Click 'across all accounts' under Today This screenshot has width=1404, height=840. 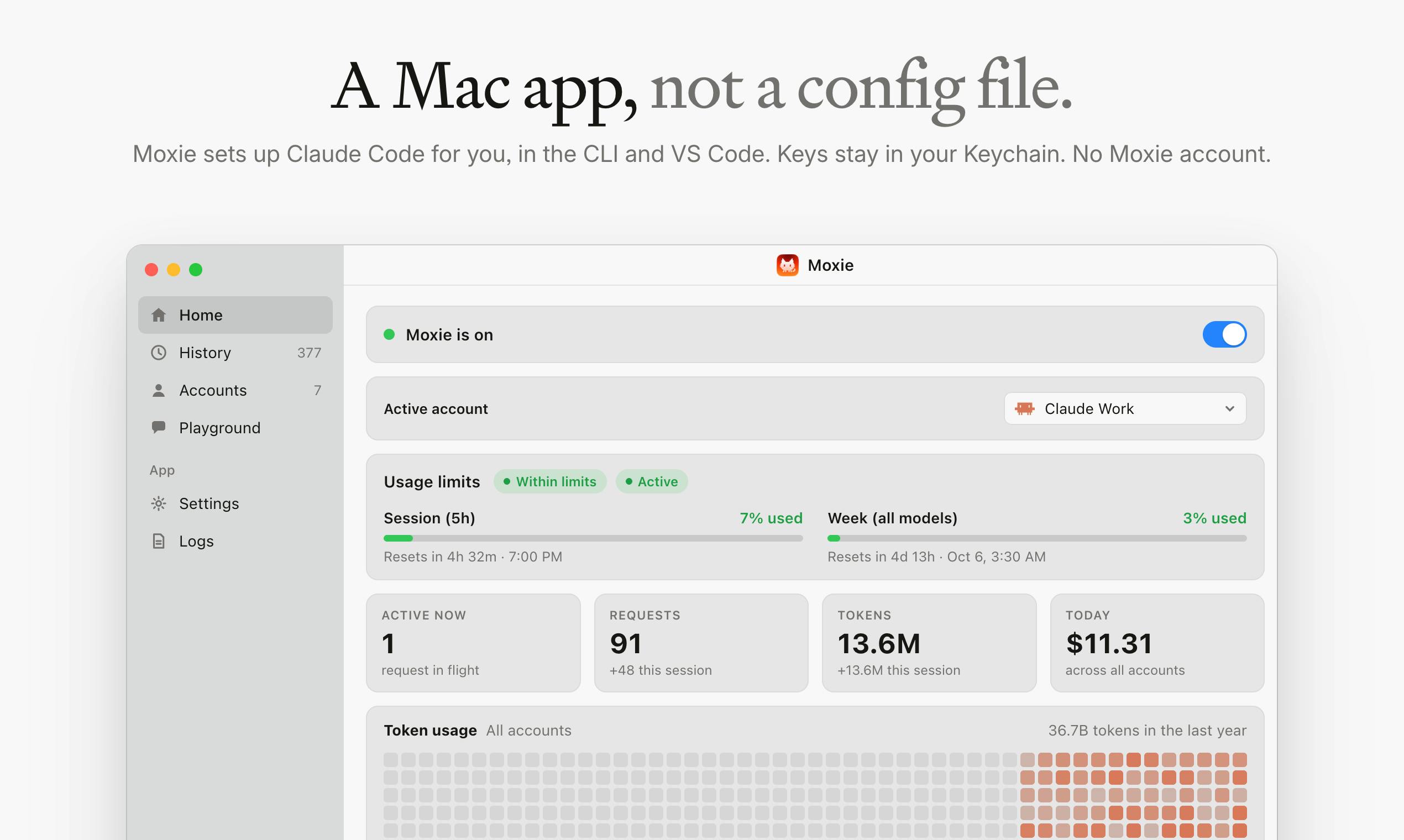pyautogui.click(x=1125, y=670)
